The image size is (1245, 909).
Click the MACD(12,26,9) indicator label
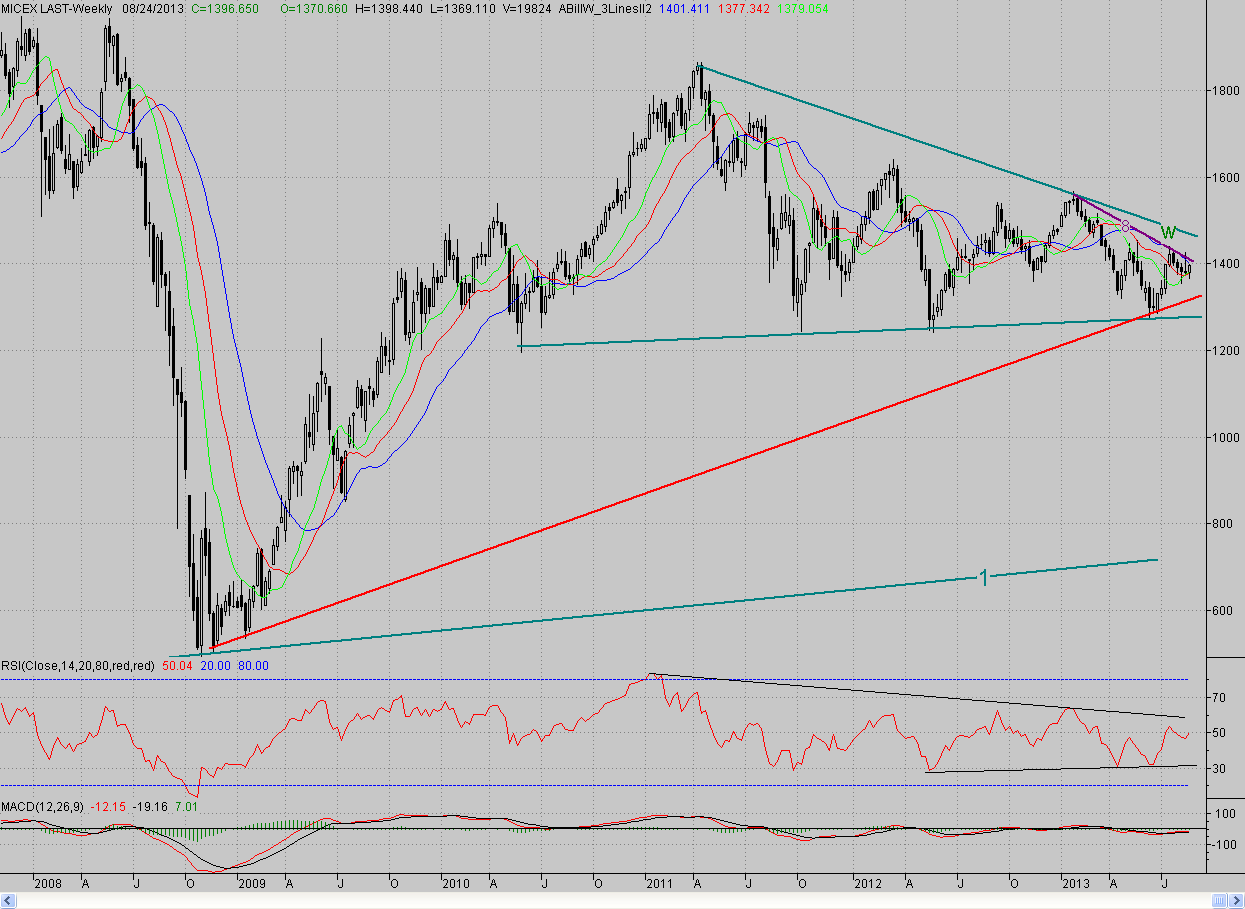[42, 805]
